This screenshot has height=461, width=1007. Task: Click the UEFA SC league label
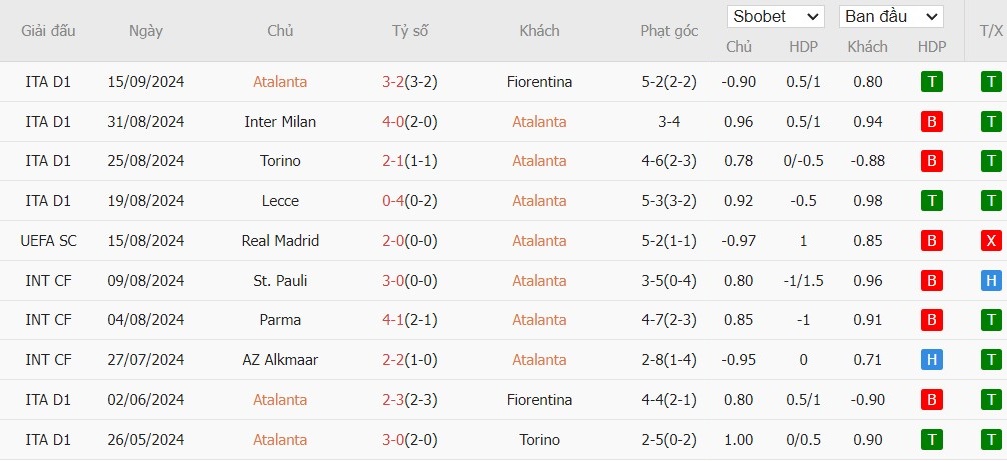pos(48,241)
